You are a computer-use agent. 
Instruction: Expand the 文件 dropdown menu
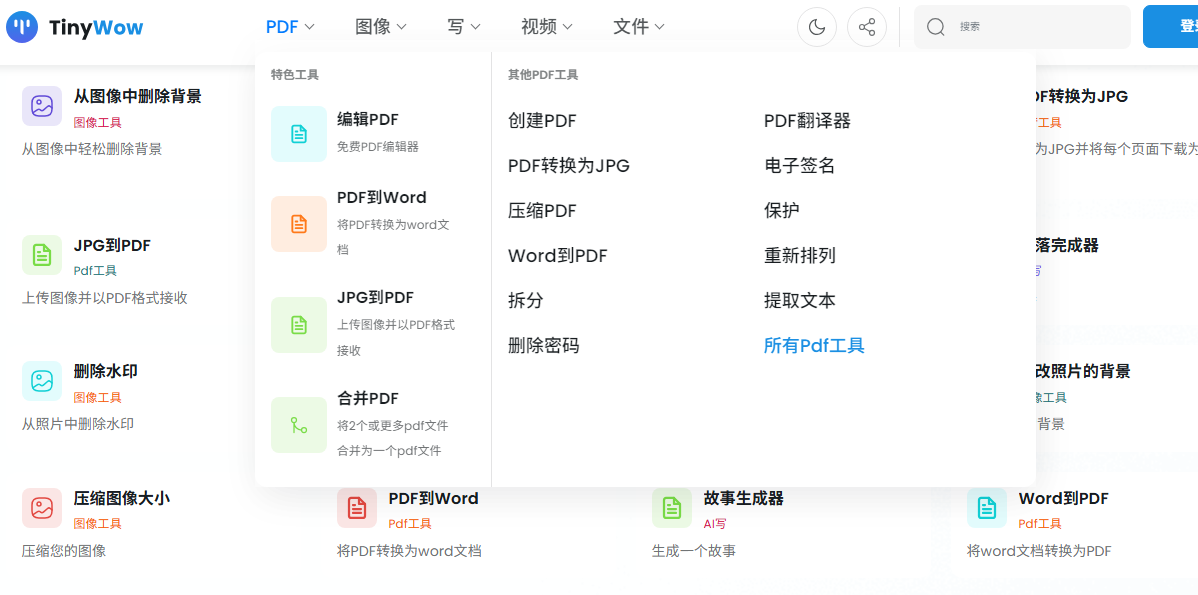click(638, 27)
